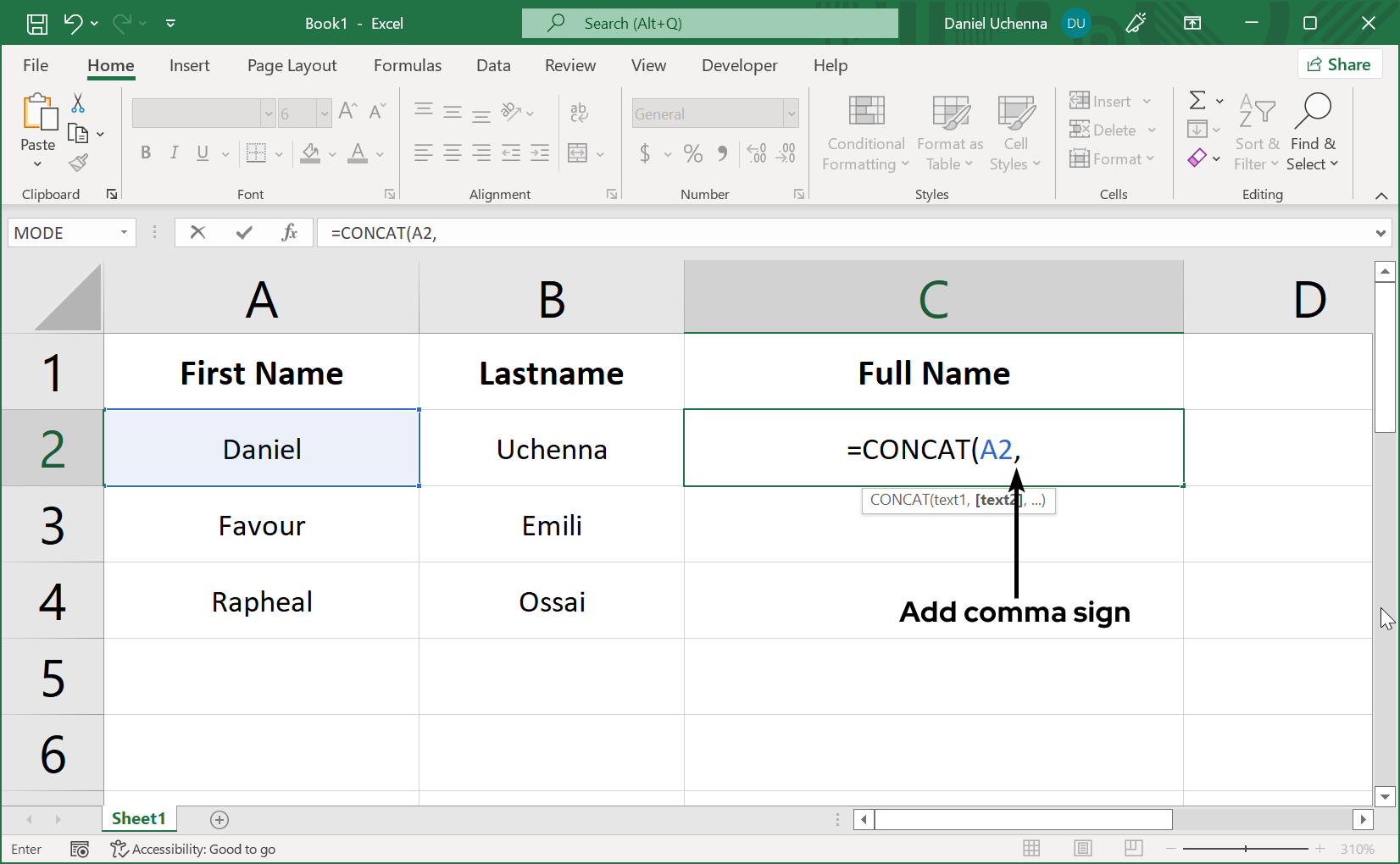Apply bold formatting from the Font group

(145, 153)
